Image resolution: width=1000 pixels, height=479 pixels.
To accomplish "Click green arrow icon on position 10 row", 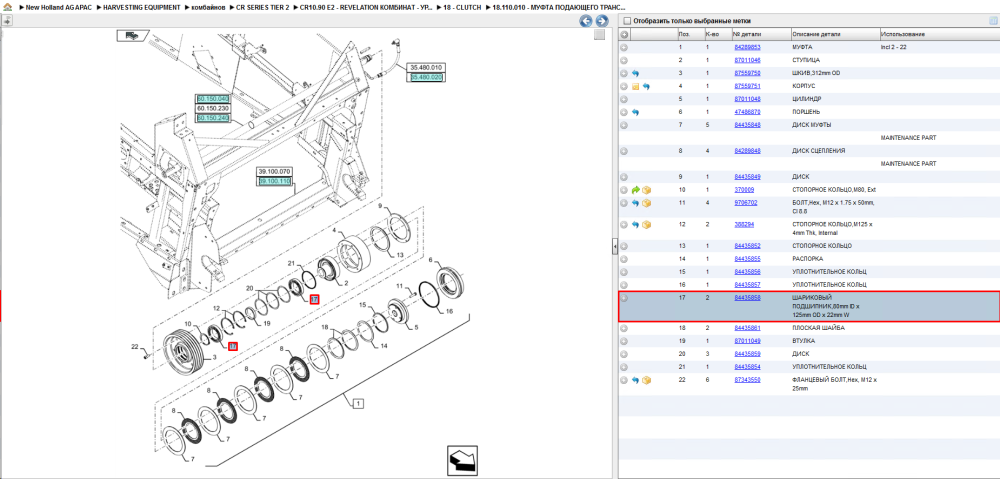I will click(x=635, y=190).
